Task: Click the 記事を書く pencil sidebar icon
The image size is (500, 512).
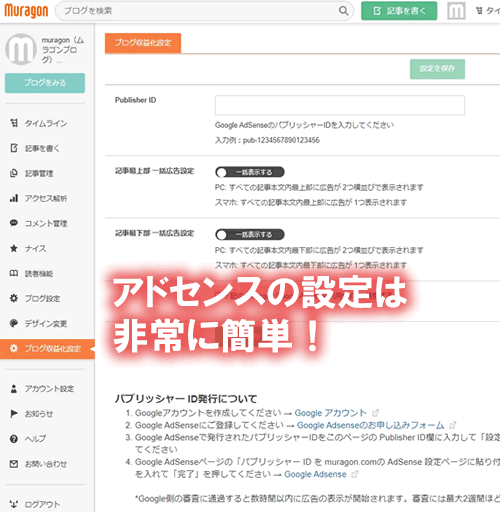Action: click(x=14, y=148)
